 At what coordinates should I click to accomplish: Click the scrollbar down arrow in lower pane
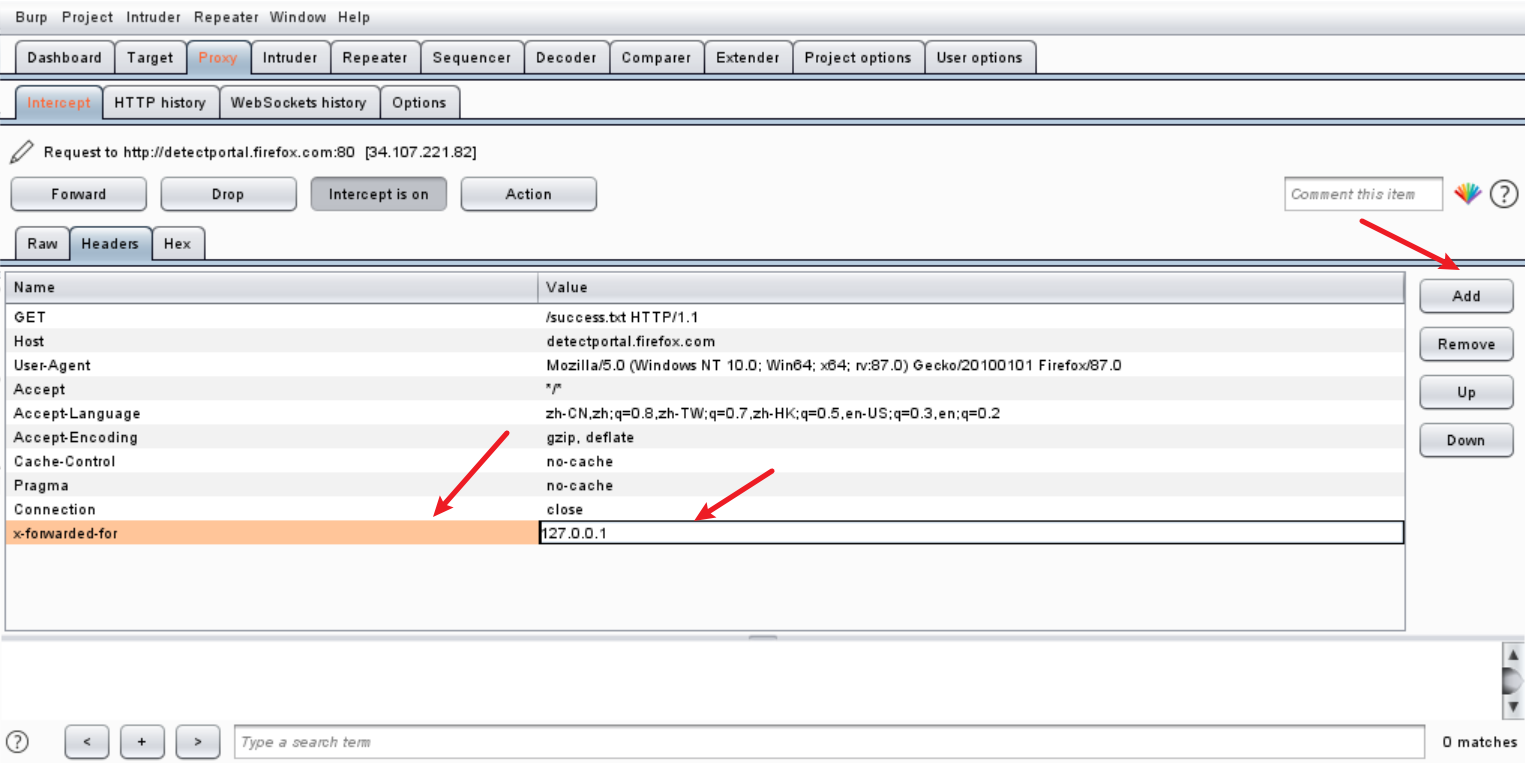pos(1513,707)
